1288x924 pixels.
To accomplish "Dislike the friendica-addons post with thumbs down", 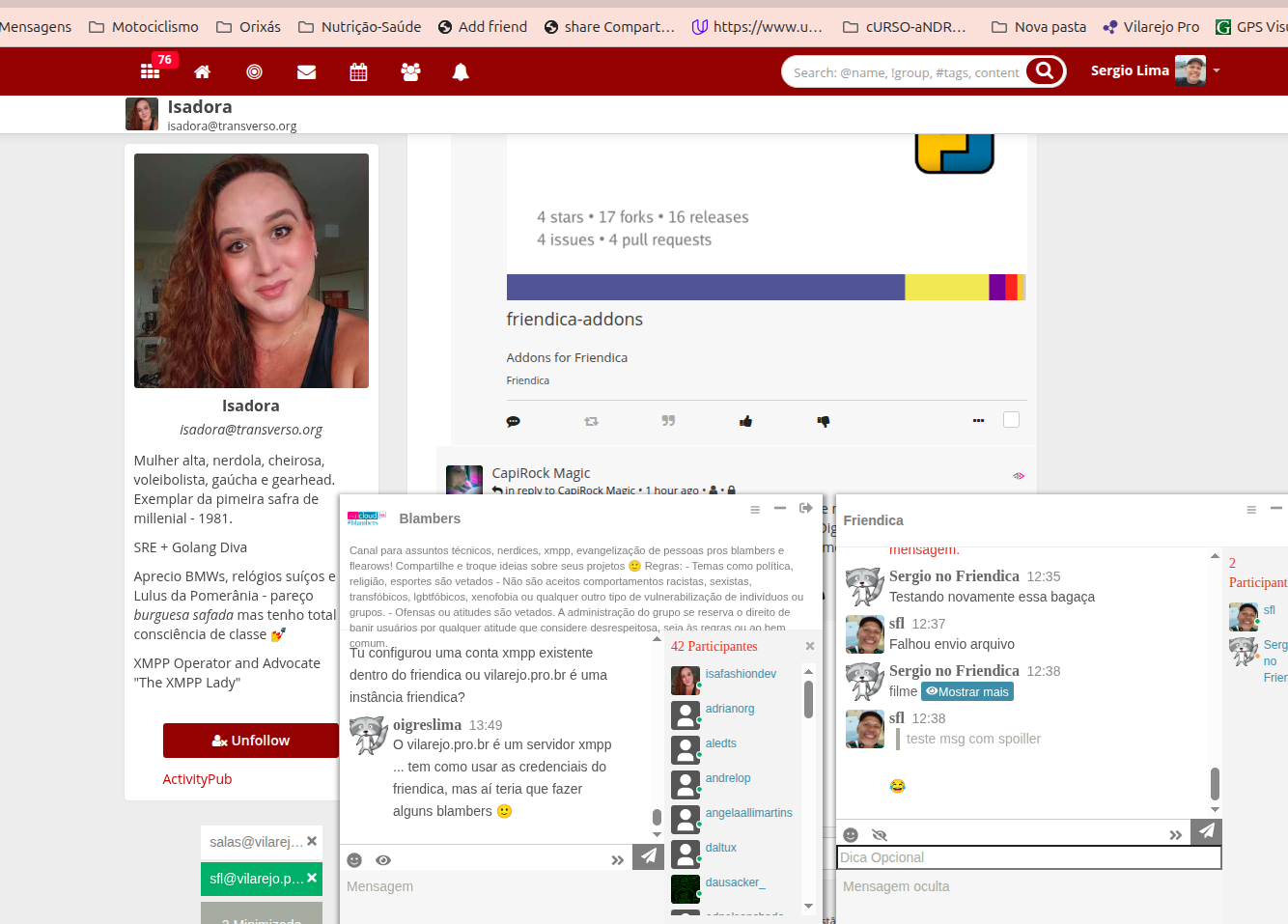I will pos(823,421).
